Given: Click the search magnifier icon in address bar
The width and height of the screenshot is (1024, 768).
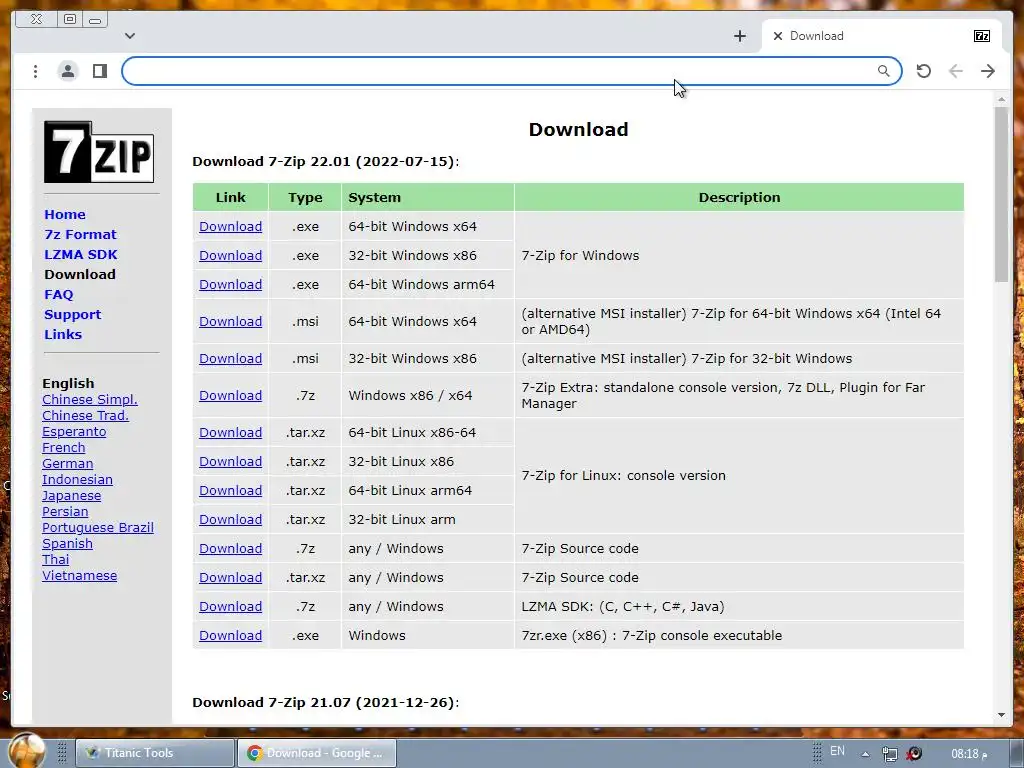Looking at the screenshot, I should (883, 71).
